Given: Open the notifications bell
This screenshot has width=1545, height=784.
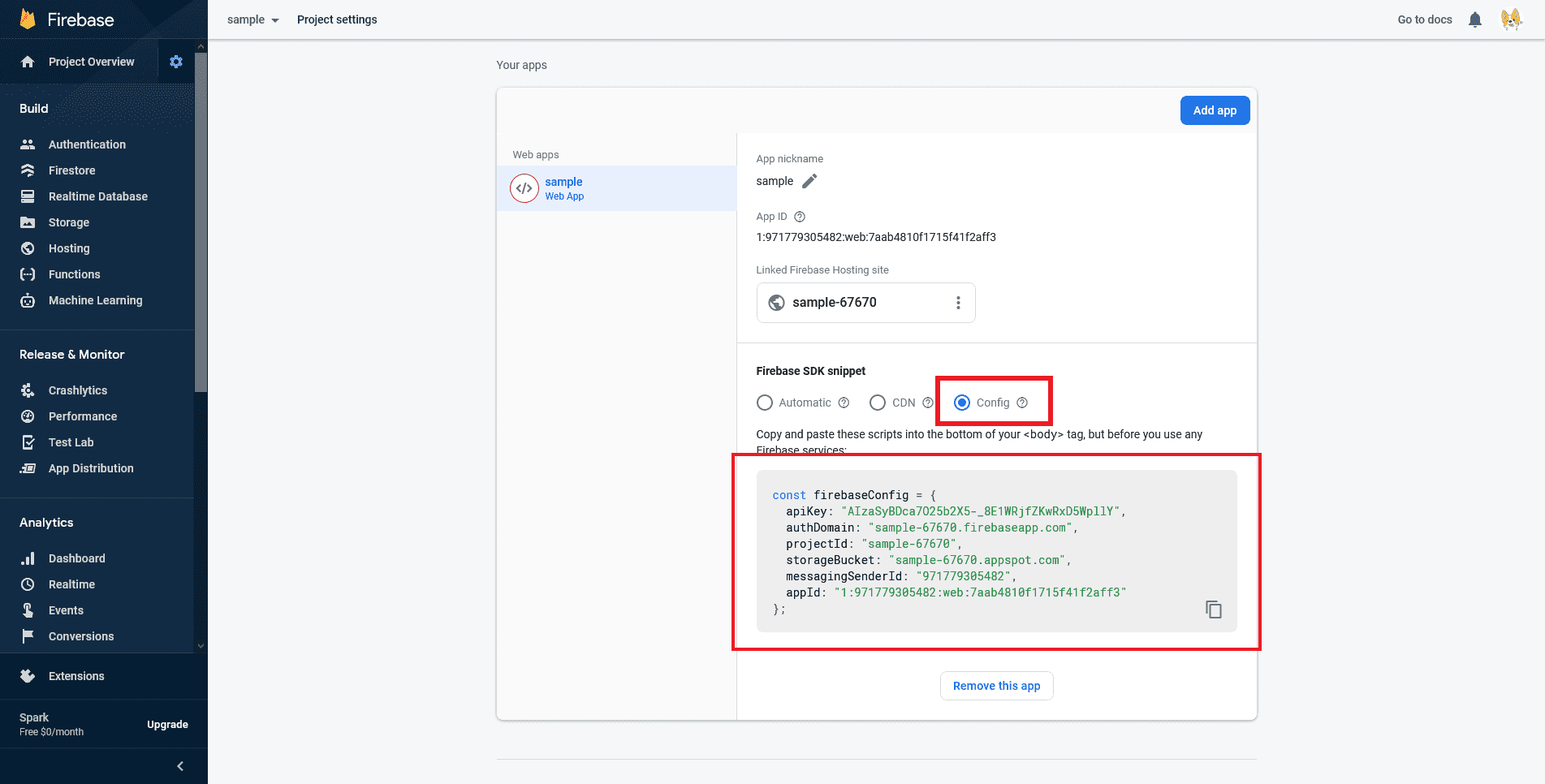Looking at the screenshot, I should pos(1475,19).
